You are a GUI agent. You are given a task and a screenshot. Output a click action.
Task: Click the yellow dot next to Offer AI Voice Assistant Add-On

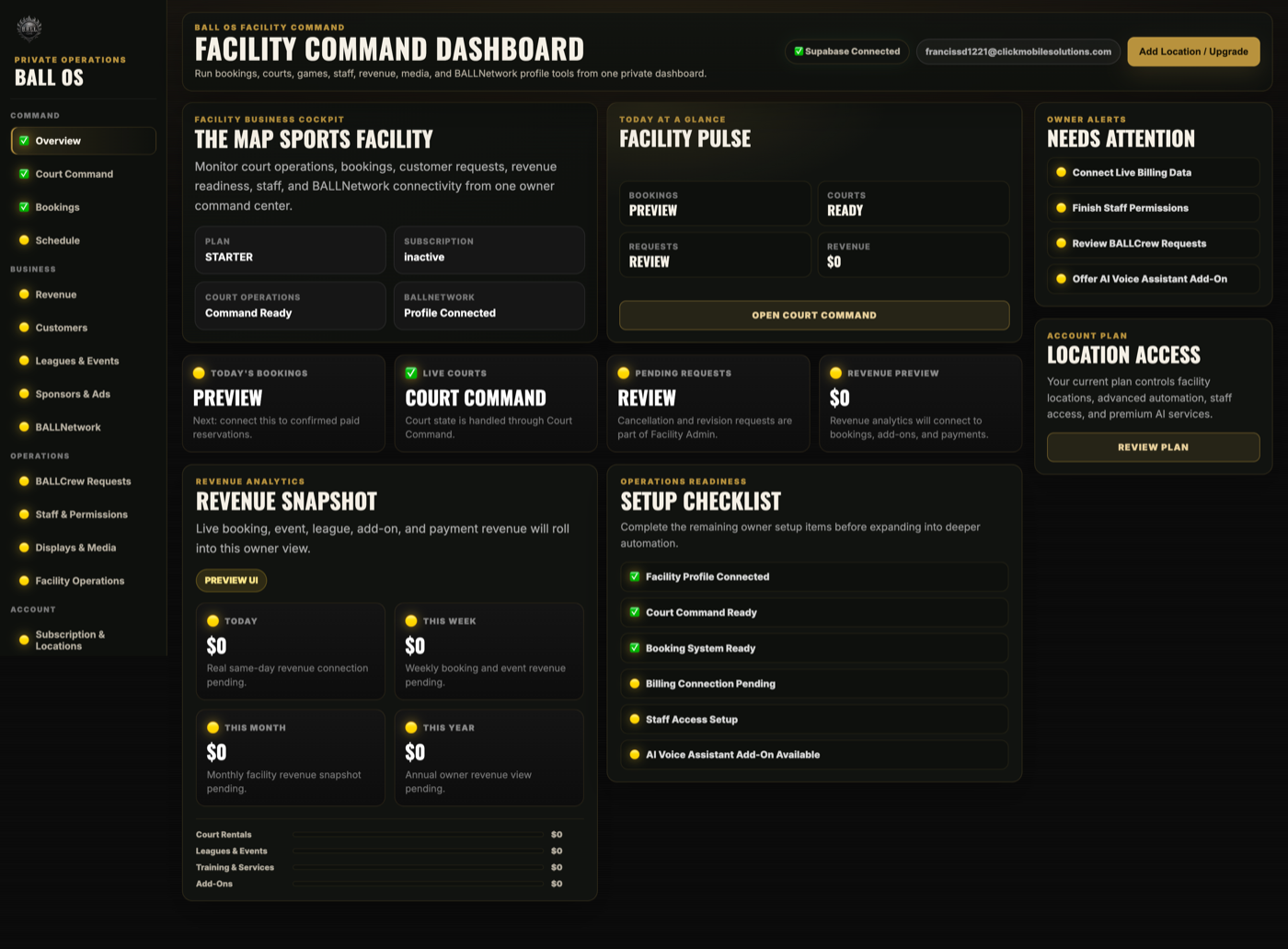(1061, 279)
